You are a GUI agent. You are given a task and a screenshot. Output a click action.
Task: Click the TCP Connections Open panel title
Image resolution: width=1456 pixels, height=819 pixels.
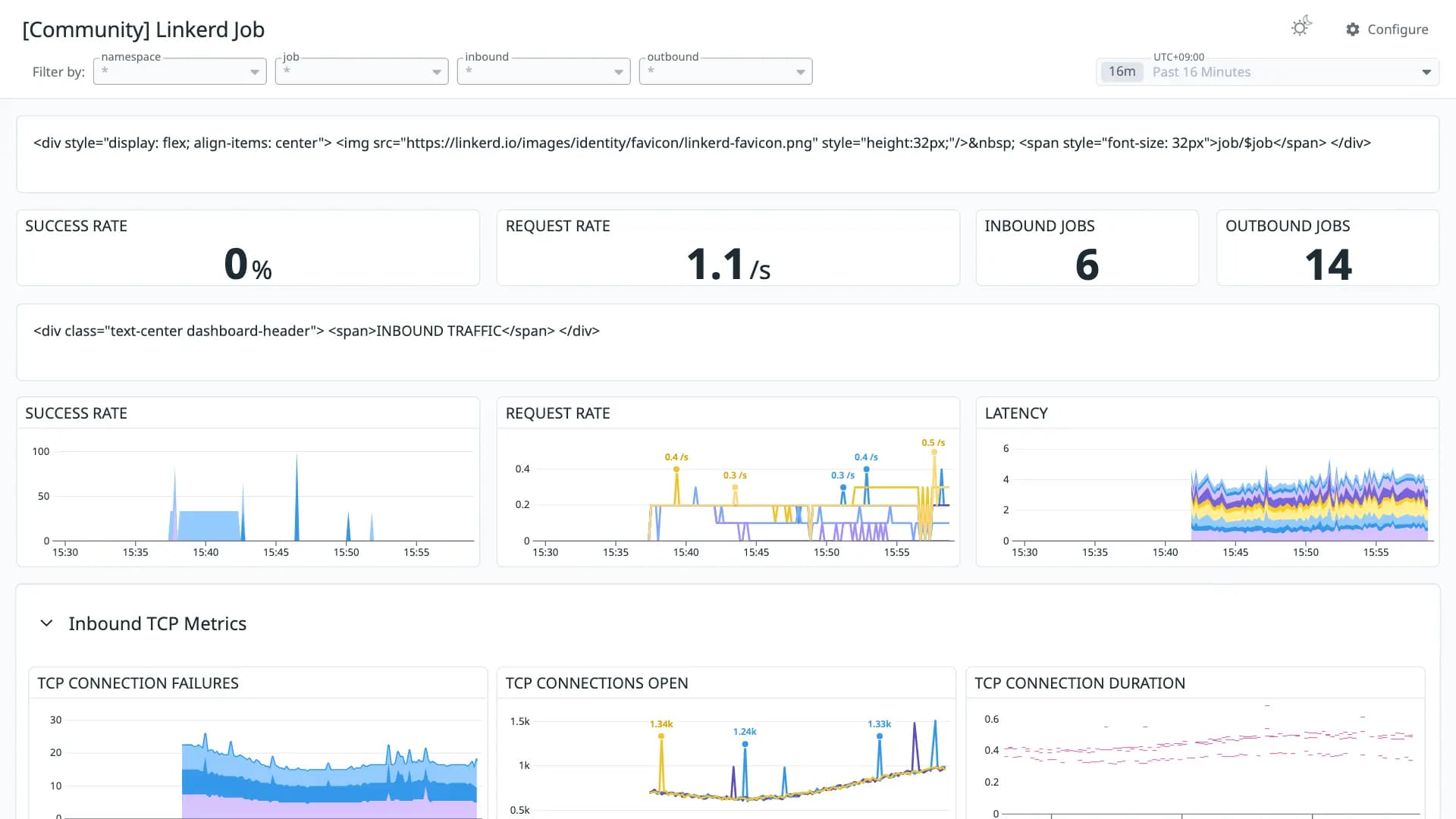[x=597, y=683]
